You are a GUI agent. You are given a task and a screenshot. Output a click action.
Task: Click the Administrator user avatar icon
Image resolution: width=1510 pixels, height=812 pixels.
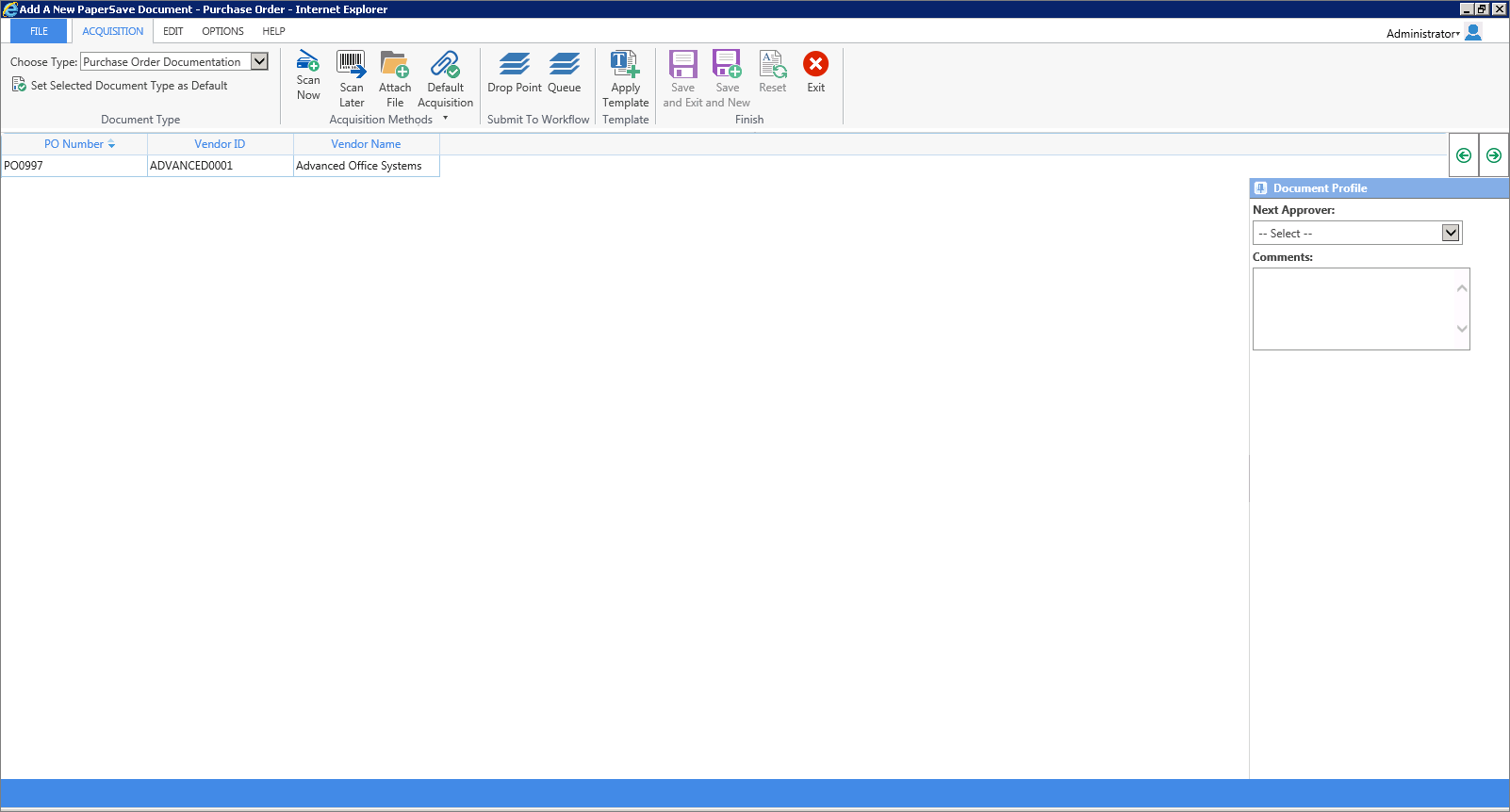coord(1474,32)
